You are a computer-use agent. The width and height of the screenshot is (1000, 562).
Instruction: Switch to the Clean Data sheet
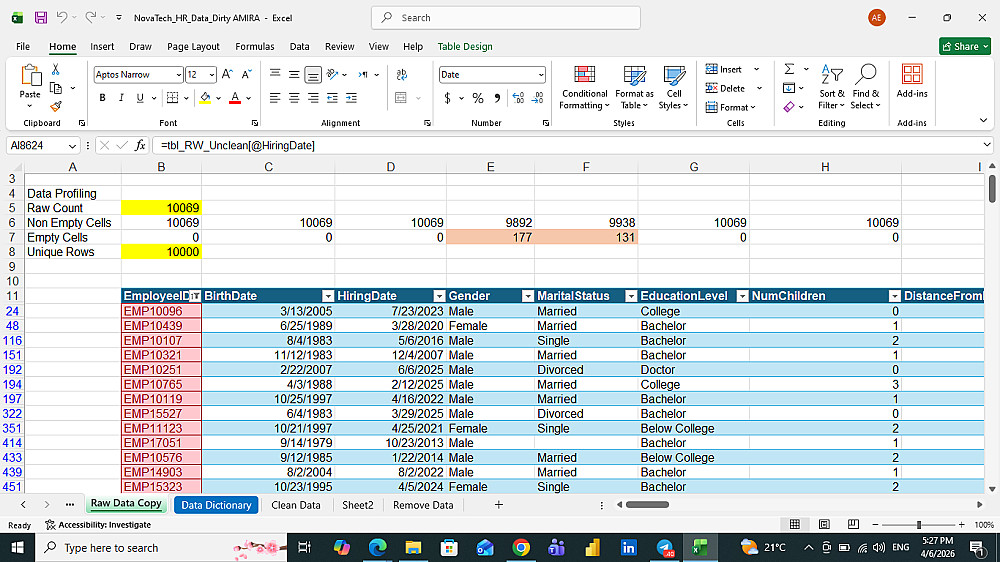[x=296, y=505]
